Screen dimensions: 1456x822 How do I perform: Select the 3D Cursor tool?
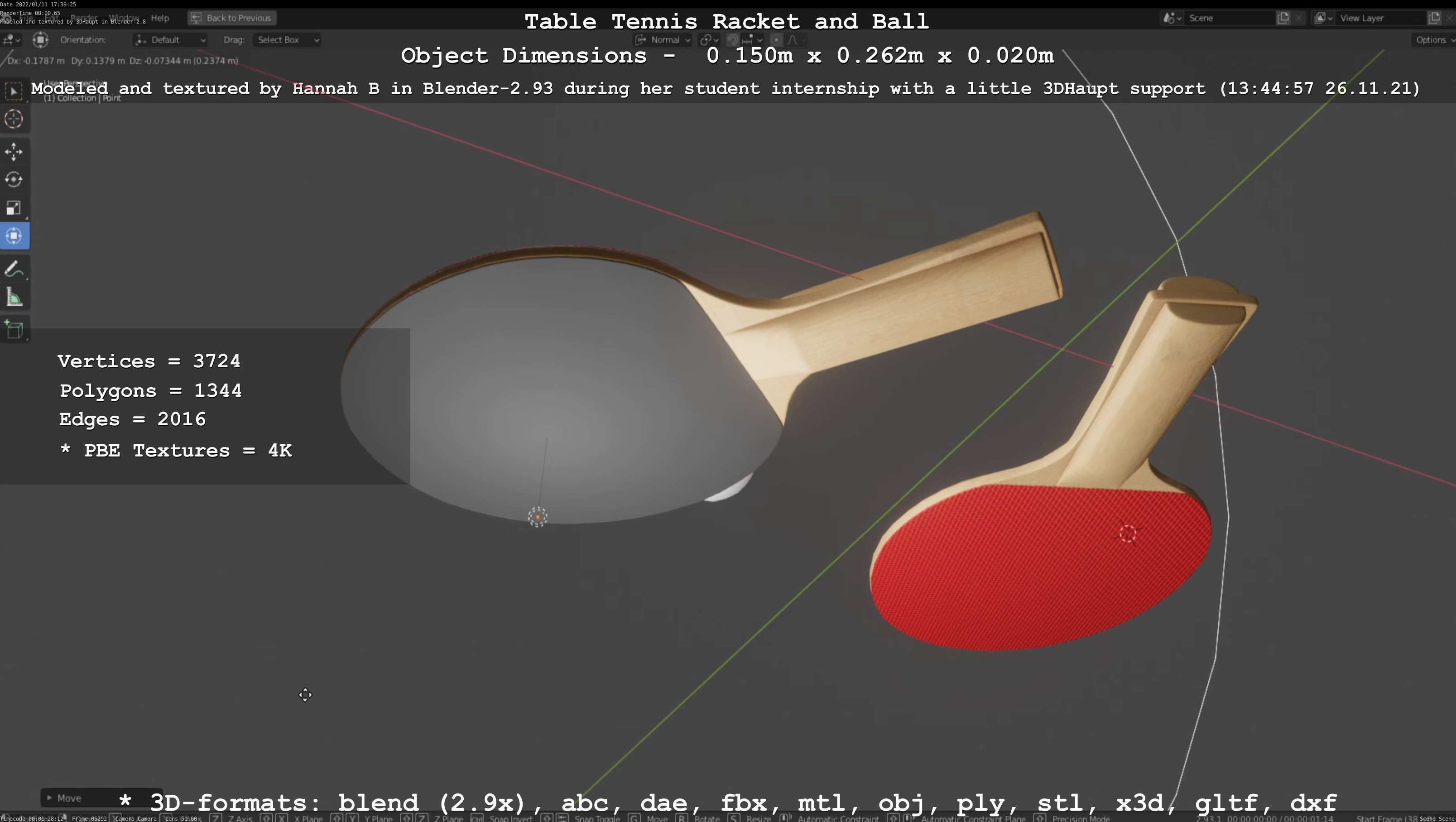coord(14,119)
